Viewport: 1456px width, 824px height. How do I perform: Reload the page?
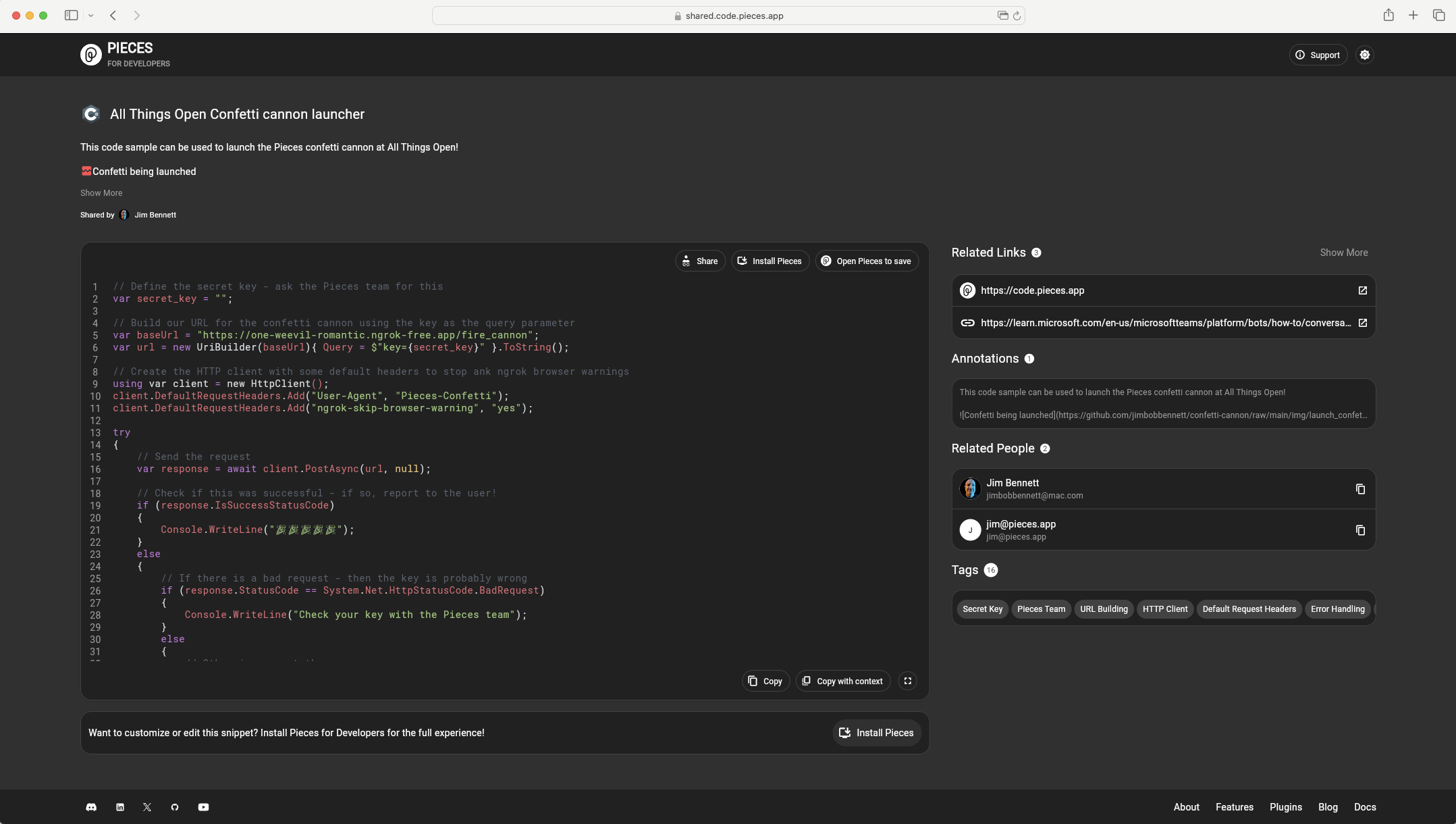(1017, 16)
